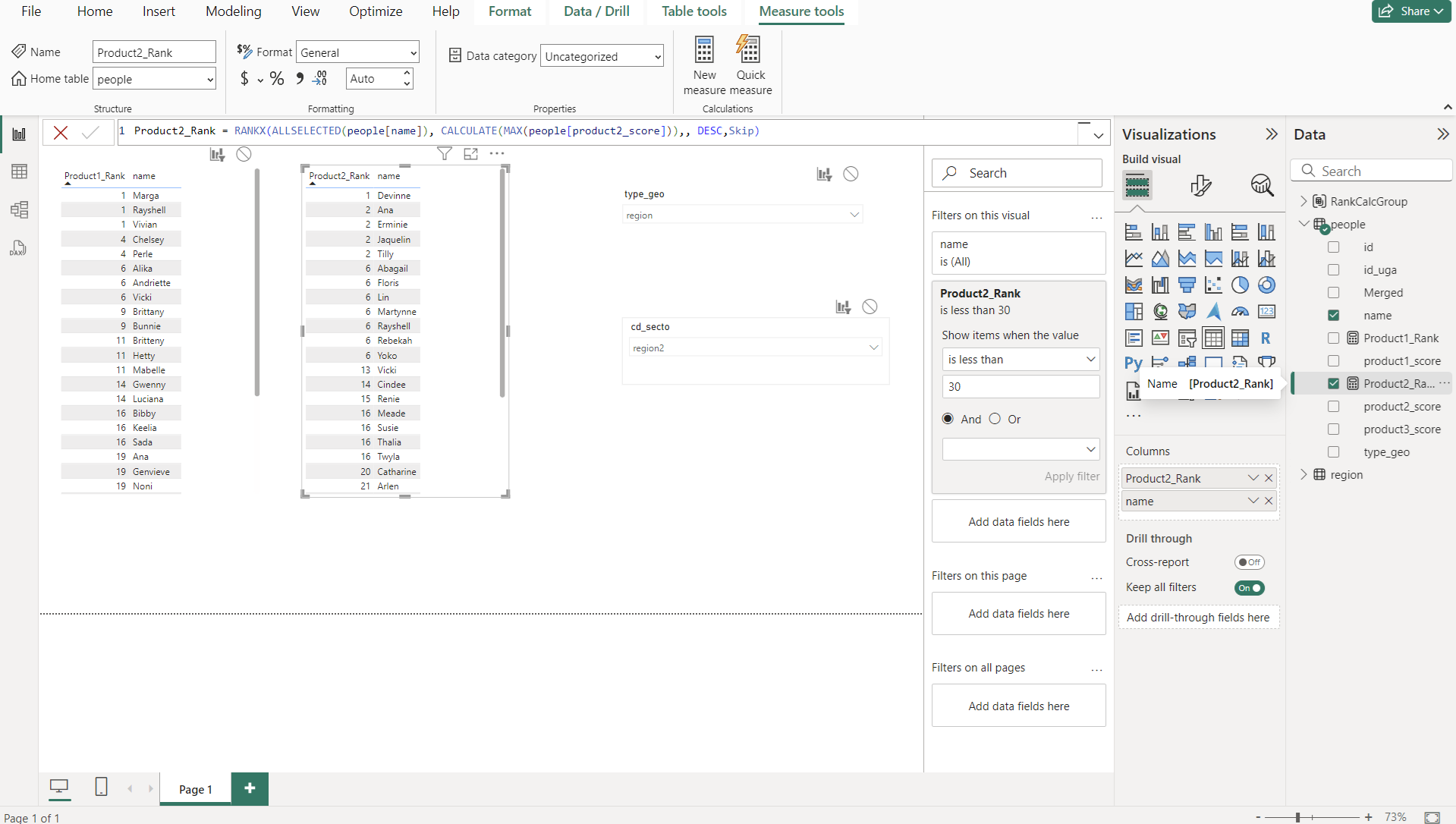This screenshot has width=1456, height=824.
Task: Open the File menu
Action: click(31, 11)
